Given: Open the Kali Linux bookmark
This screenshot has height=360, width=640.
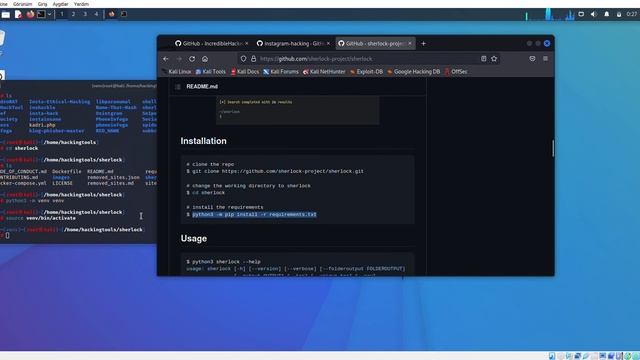Looking at the screenshot, I should tap(176, 71).
